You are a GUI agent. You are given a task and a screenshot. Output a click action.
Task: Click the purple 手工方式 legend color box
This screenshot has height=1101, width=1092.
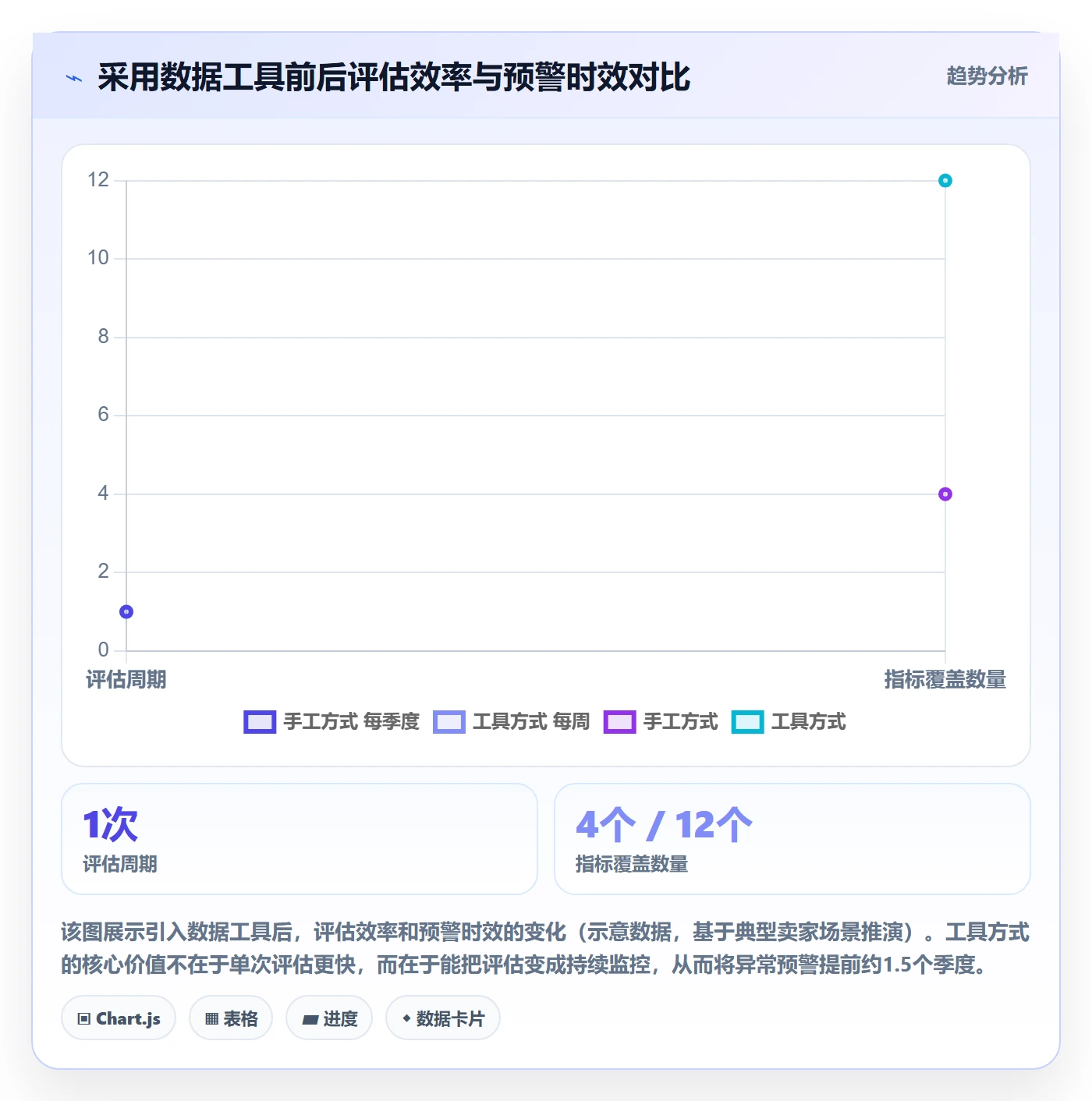[x=620, y=722]
